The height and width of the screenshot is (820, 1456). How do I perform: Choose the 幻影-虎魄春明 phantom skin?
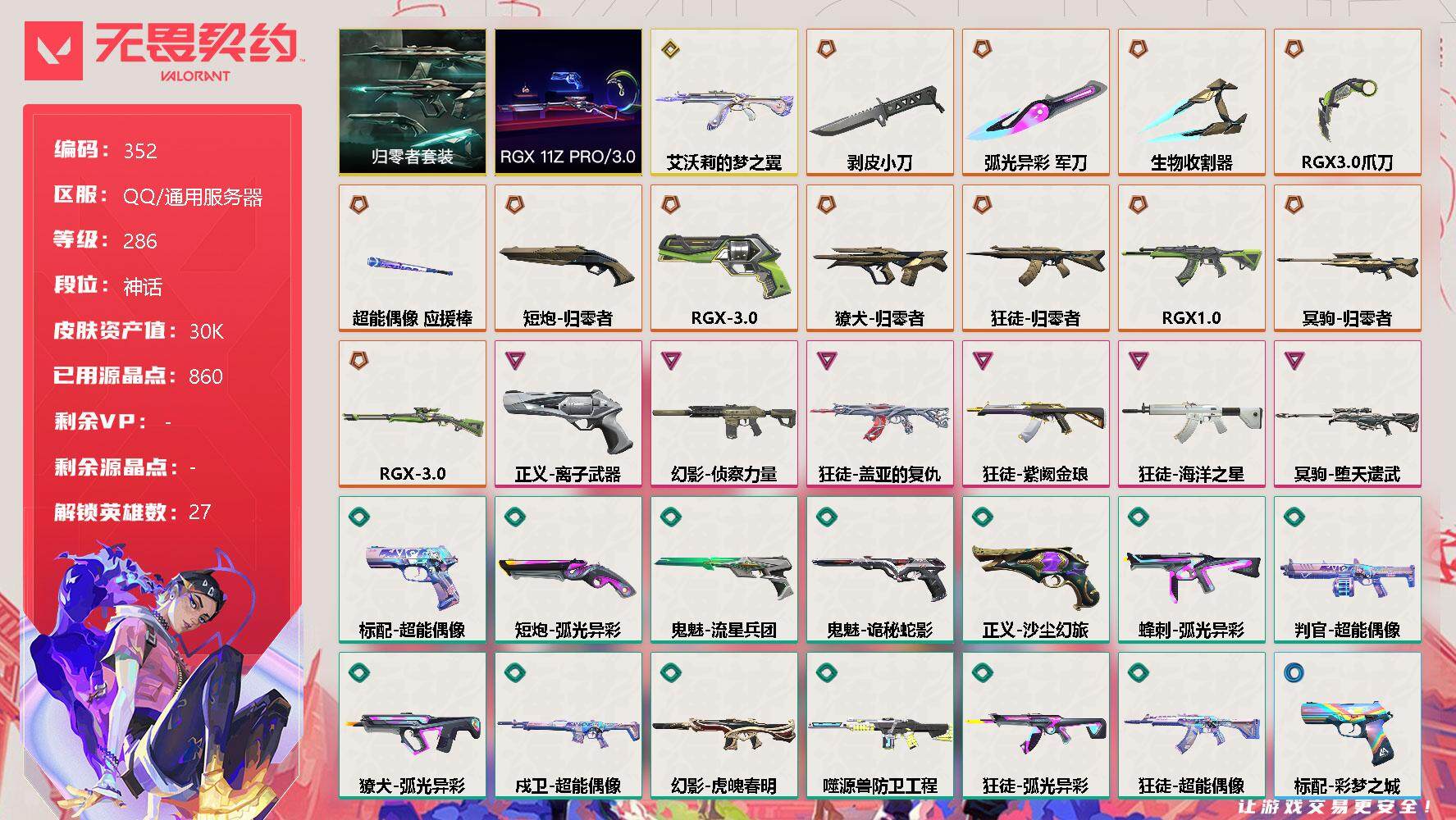(x=724, y=725)
